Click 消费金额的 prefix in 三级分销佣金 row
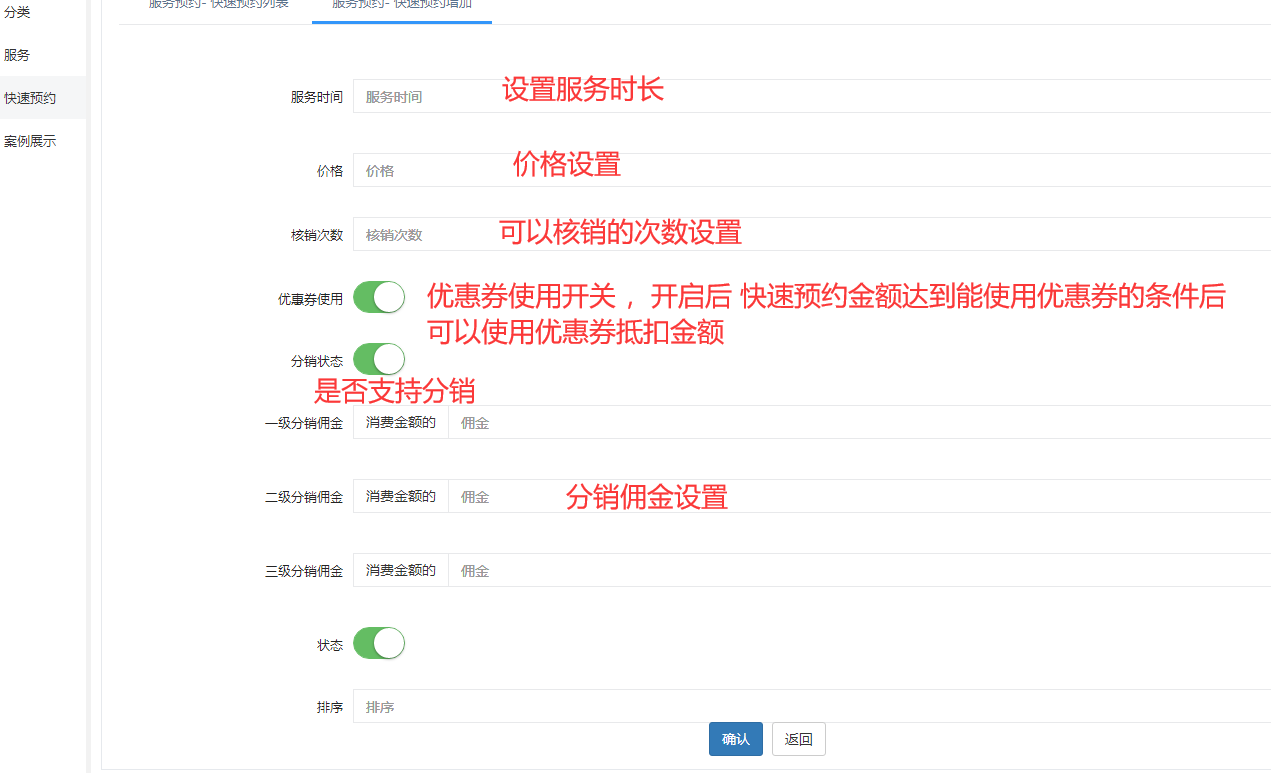 click(401, 571)
